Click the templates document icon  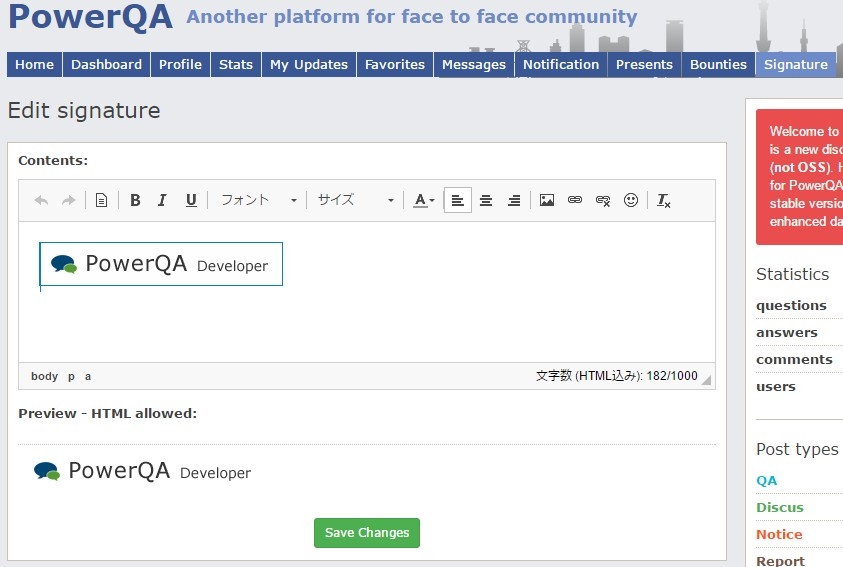101,200
